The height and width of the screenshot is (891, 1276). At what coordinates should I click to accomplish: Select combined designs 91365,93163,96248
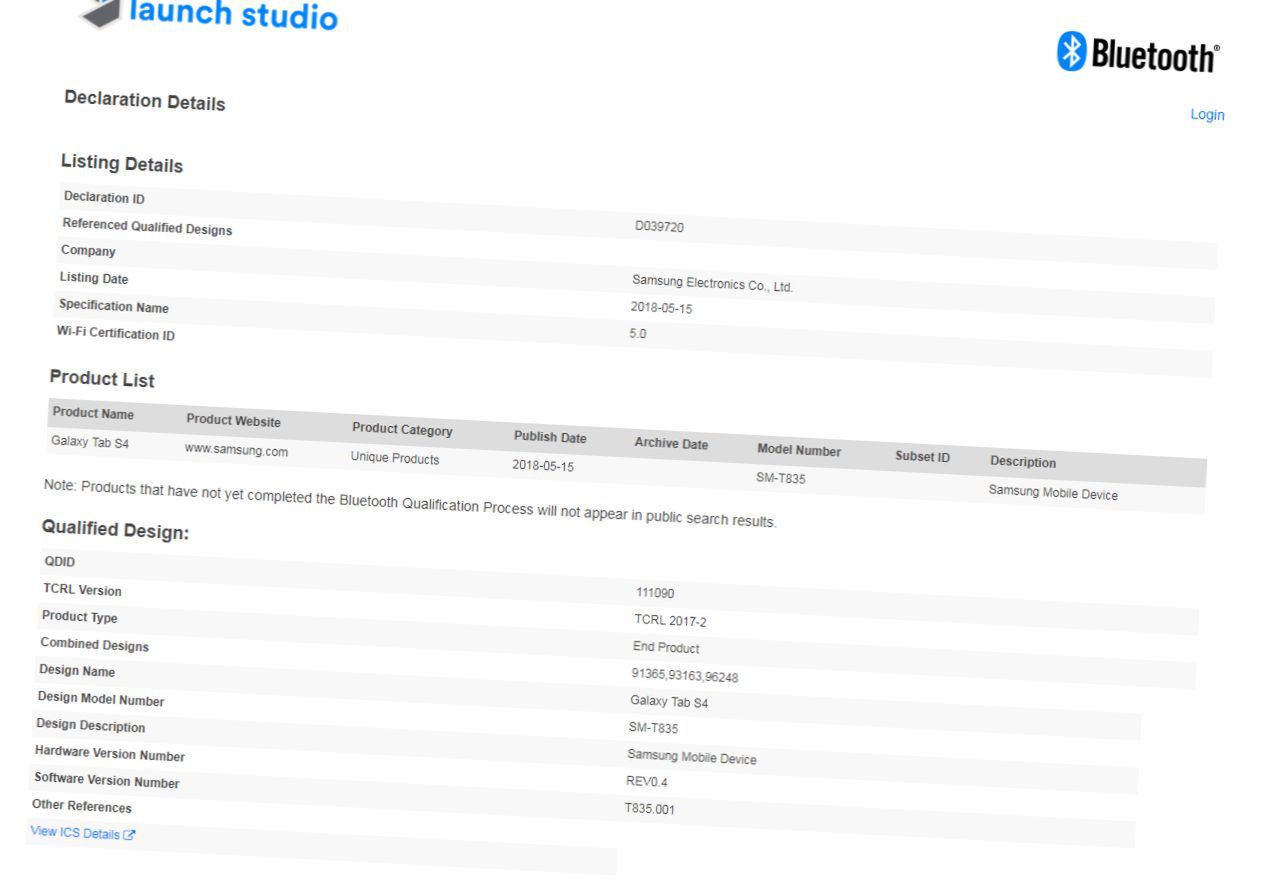tap(685, 676)
